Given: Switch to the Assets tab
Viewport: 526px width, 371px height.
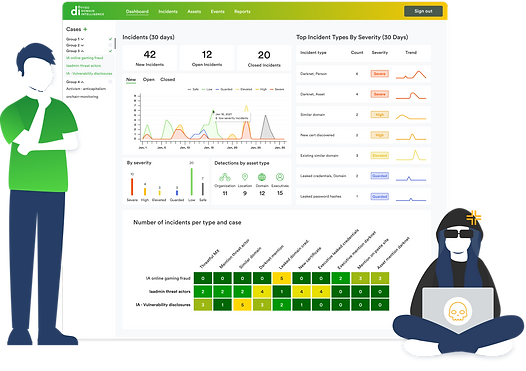Looking at the screenshot, I should tap(194, 11).
